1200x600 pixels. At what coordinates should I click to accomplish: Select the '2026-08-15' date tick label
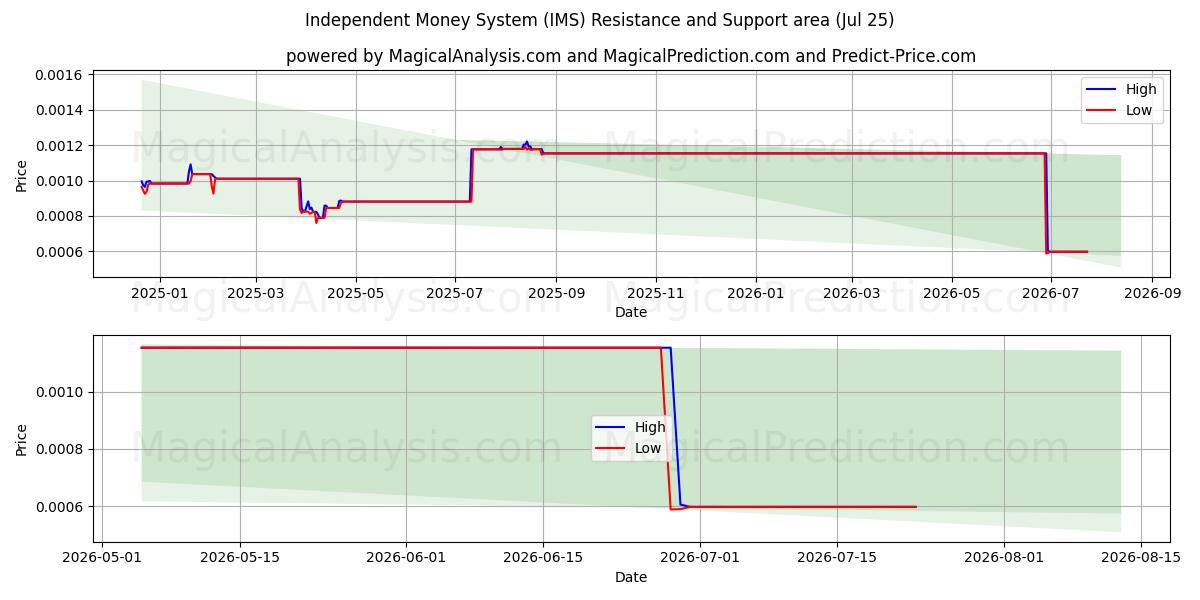tap(1140, 558)
